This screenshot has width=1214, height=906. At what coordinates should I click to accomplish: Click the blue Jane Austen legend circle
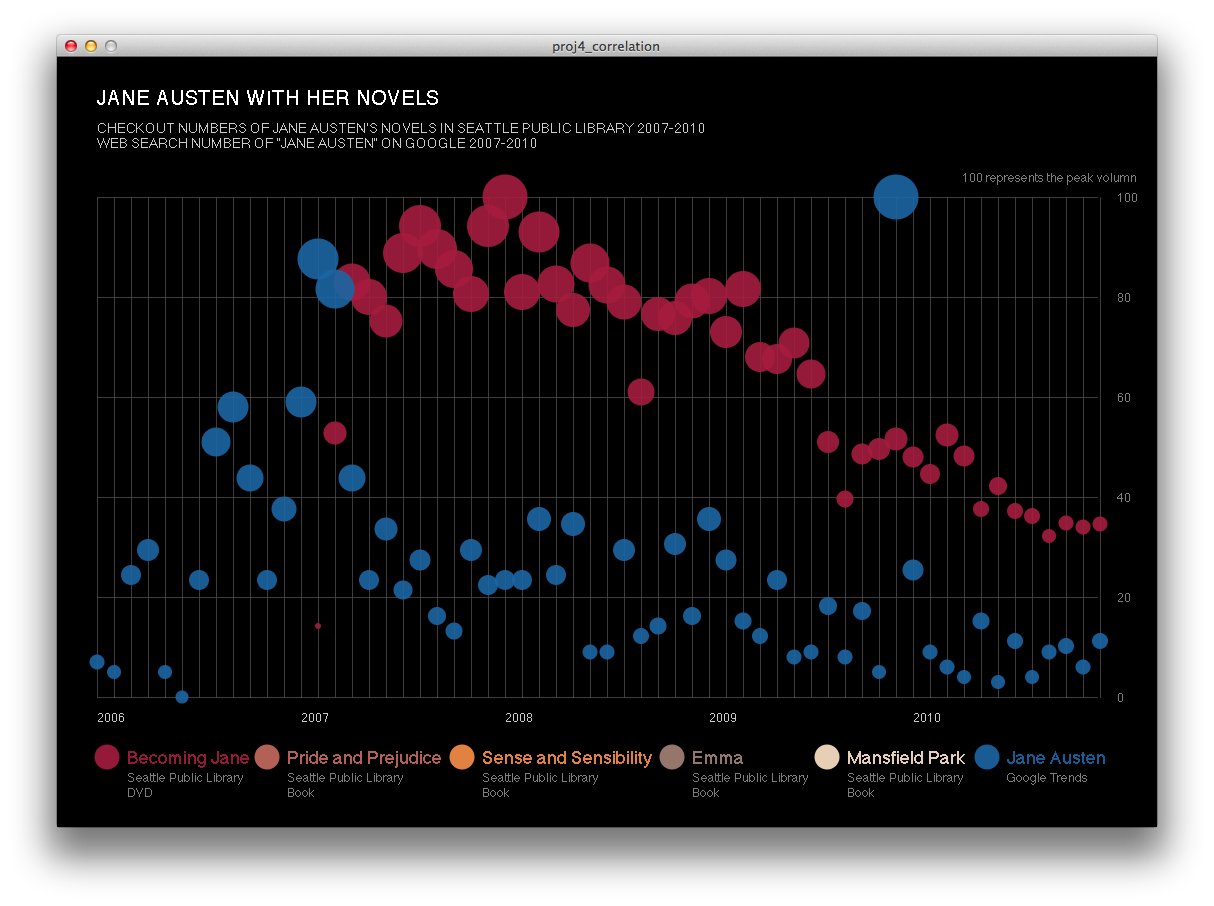coord(987,758)
